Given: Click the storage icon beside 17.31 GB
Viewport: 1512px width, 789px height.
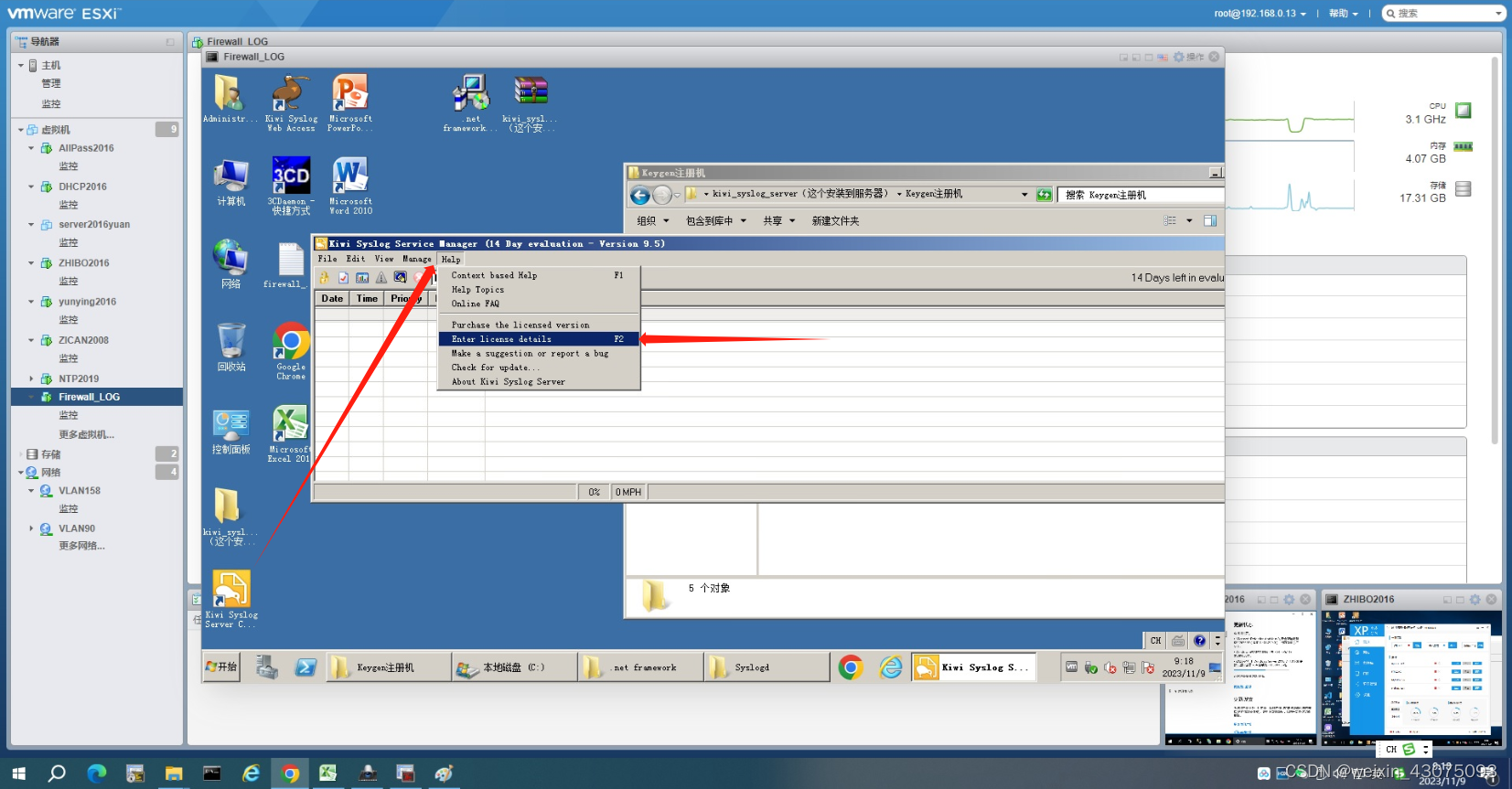Looking at the screenshot, I should tap(1464, 189).
